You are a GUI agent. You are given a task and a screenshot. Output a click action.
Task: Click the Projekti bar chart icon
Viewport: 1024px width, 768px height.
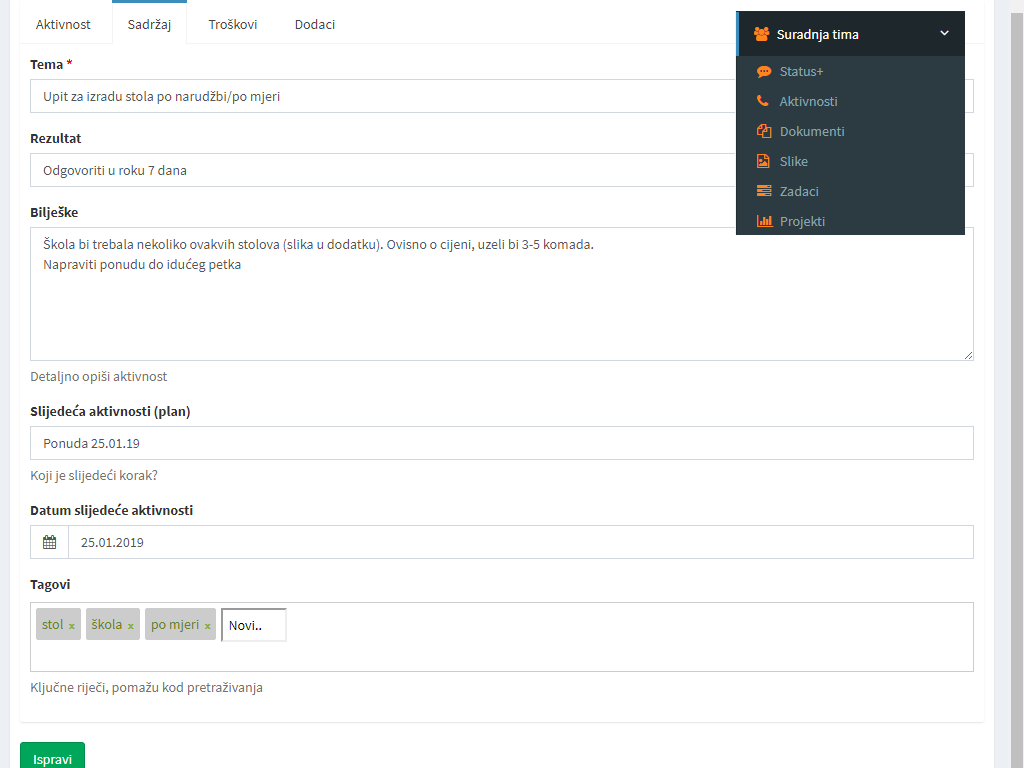[x=764, y=221]
